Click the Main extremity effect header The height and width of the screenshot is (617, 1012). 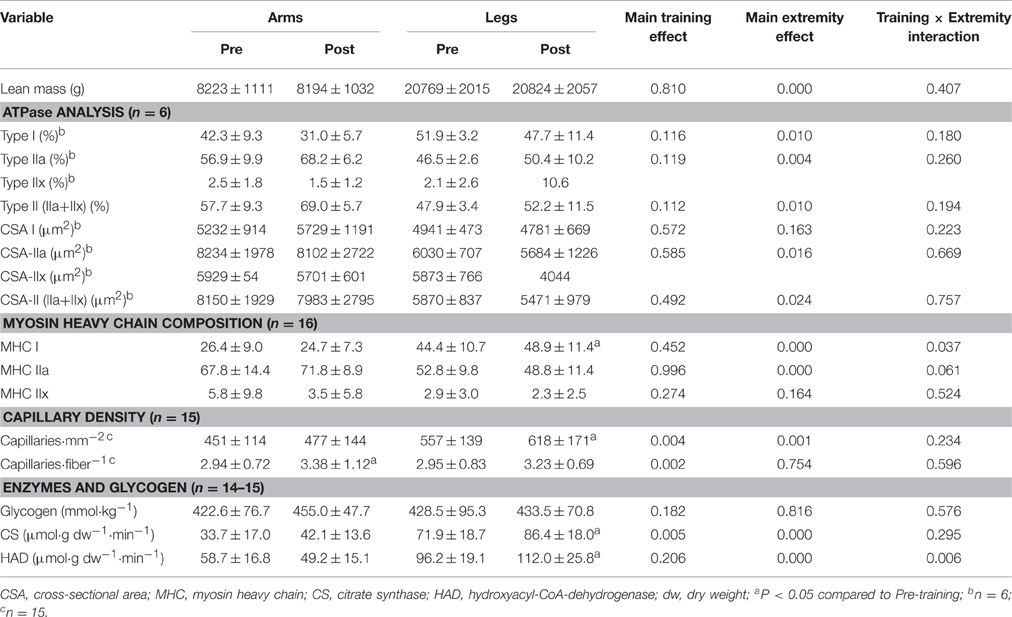(x=795, y=27)
